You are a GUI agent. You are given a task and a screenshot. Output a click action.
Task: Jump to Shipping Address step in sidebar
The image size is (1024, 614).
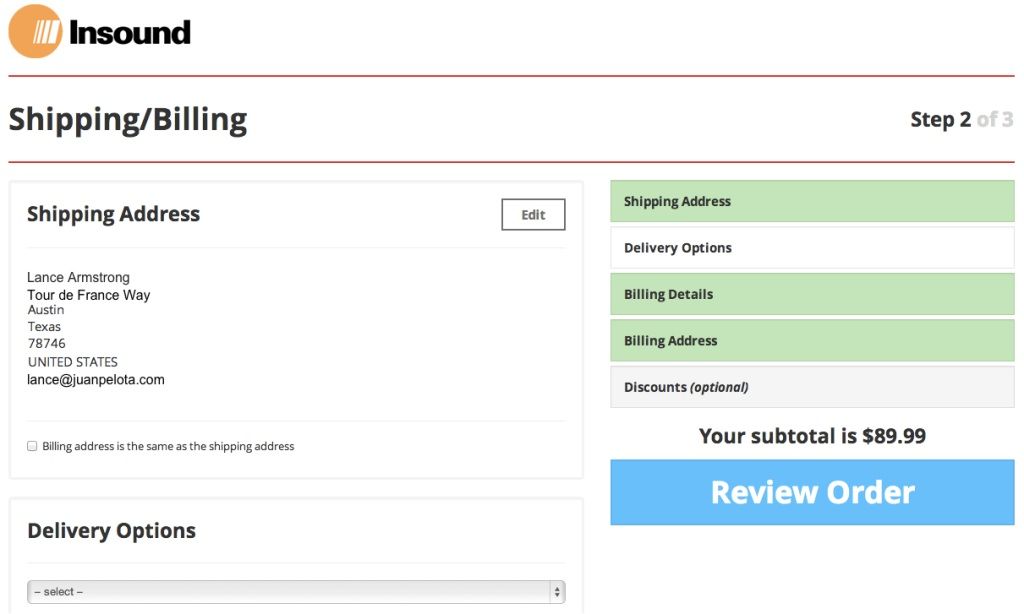tap(812, 201)
